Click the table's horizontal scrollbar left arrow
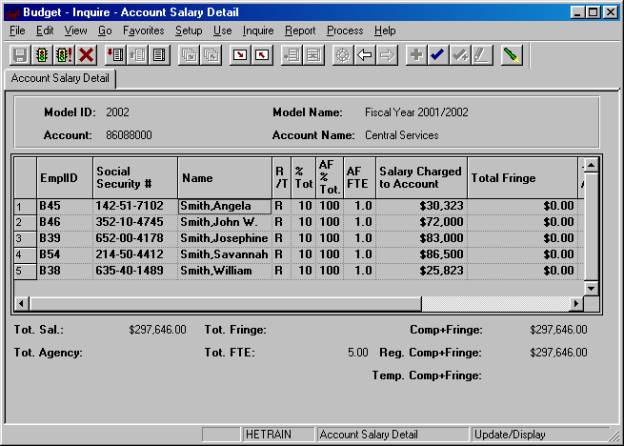This screenshot has width=624, height=446. [22, 303]
